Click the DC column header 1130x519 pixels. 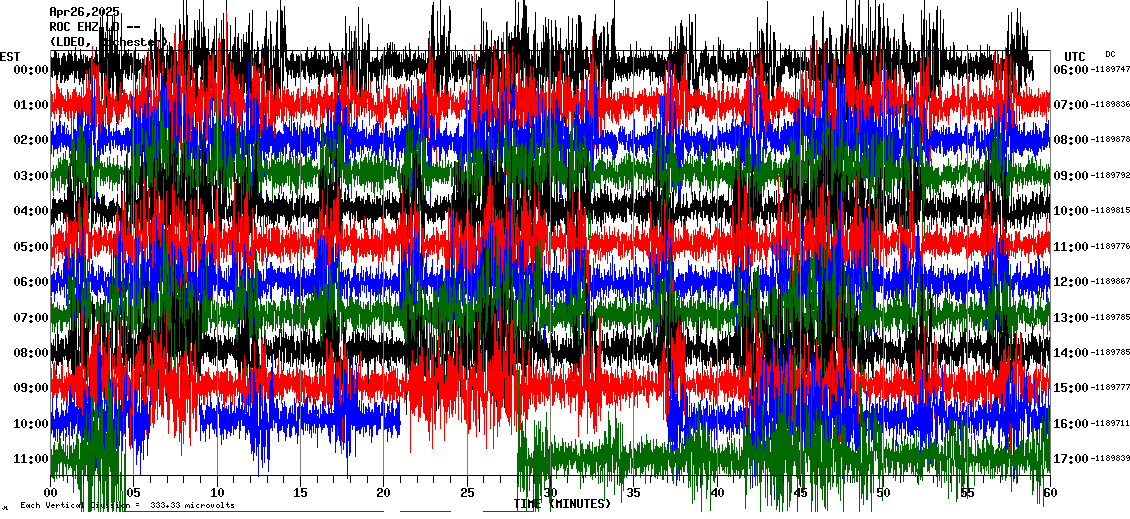(x=1110, y=54)
